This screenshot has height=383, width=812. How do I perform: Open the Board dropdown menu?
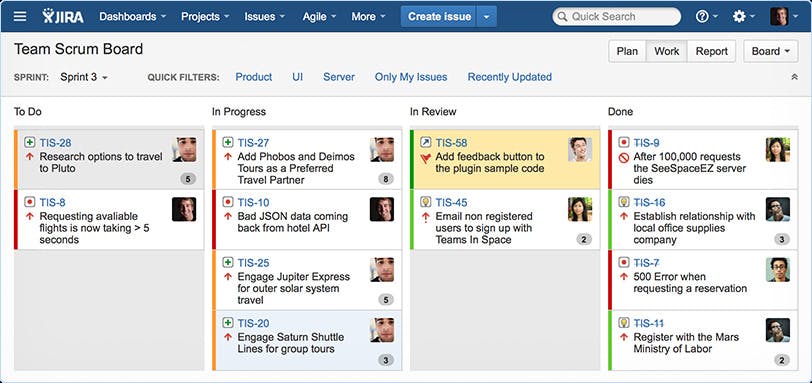click(x=771, y=51)
